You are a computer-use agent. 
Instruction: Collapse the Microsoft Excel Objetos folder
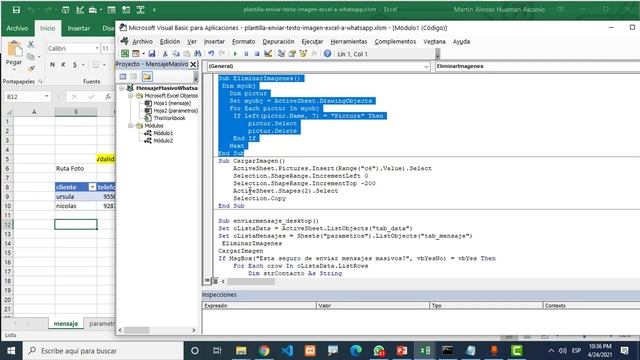(131, 96)
